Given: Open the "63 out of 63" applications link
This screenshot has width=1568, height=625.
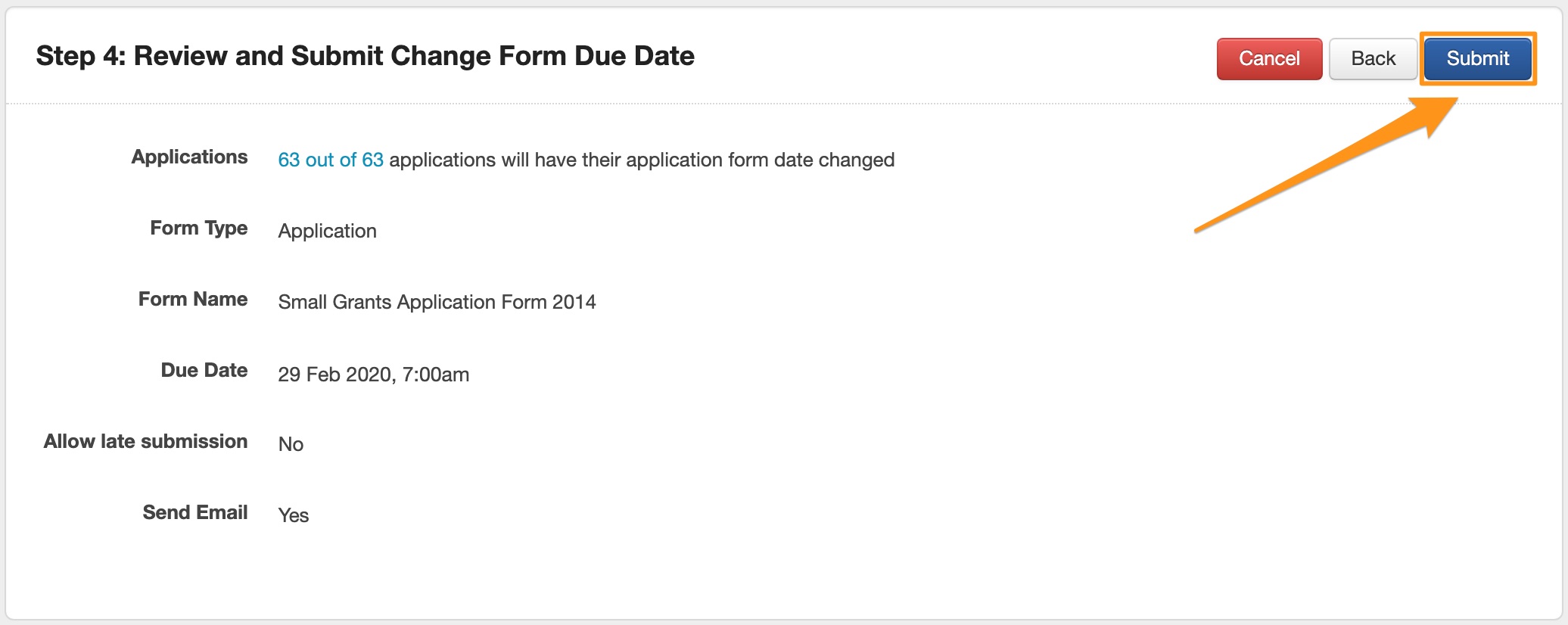Looking at the screenshot, I should (331, 160).
